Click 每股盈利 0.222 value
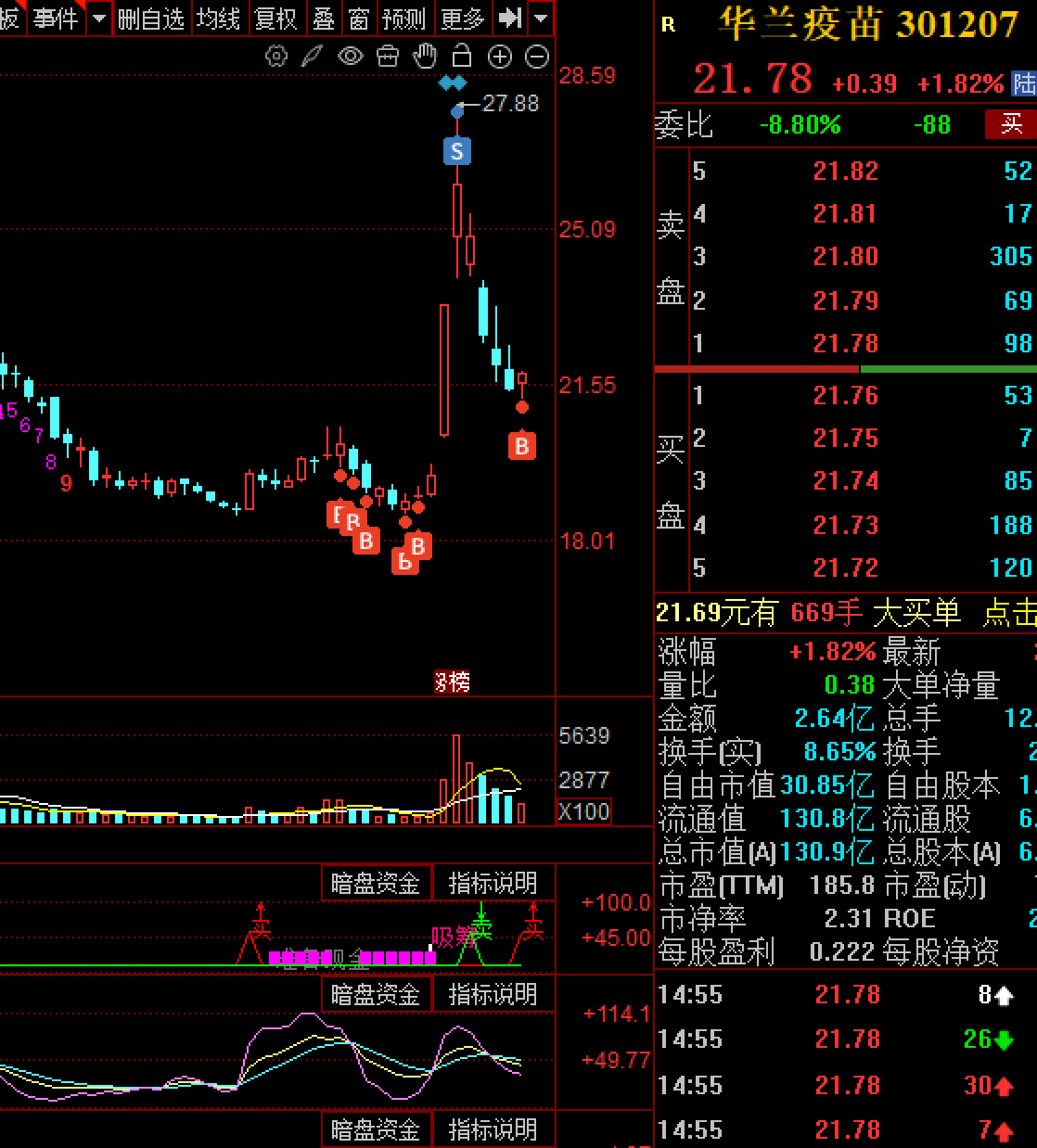 tap(842, 952)
